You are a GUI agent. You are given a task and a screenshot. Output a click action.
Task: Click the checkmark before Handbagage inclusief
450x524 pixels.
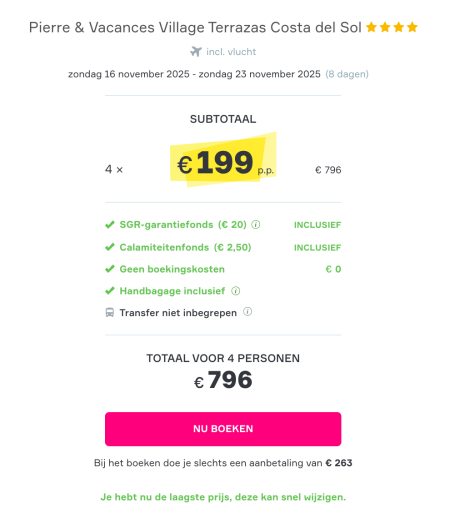[x=110, y=291]
